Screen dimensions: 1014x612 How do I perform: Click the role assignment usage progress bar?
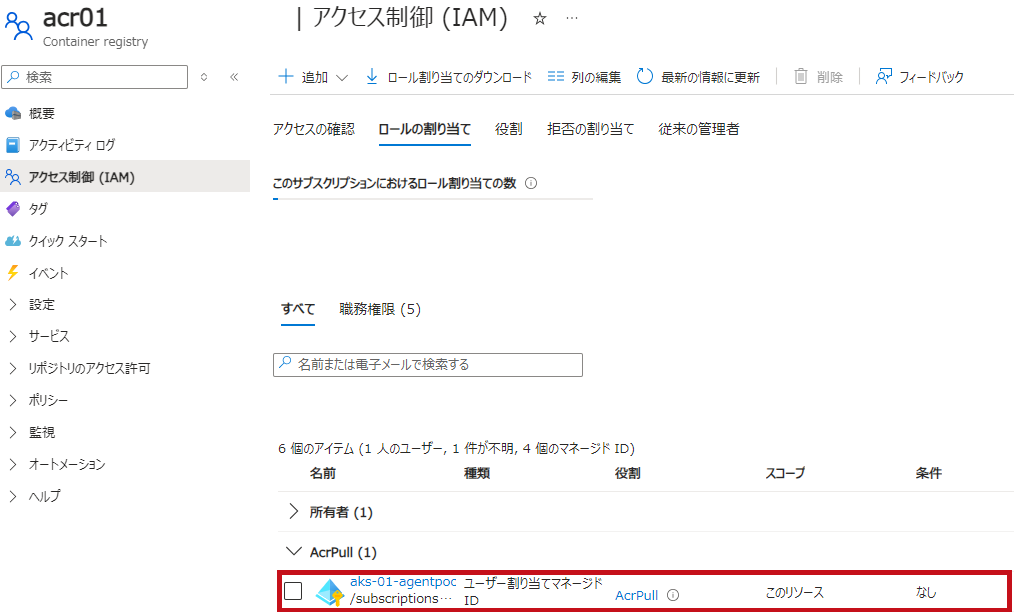coord(433,199)
